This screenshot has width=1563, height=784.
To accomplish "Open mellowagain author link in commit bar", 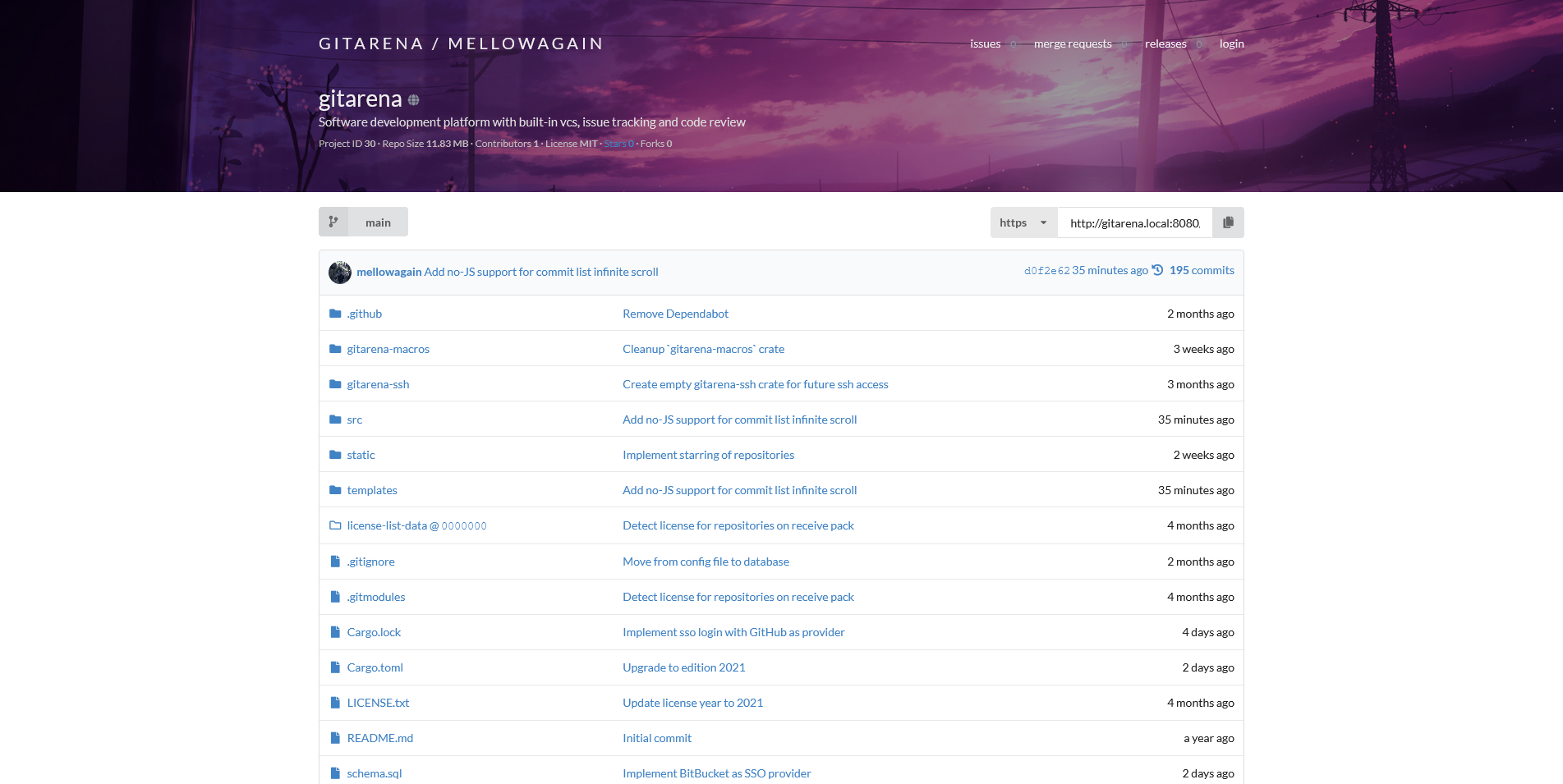I will (389, 272).
